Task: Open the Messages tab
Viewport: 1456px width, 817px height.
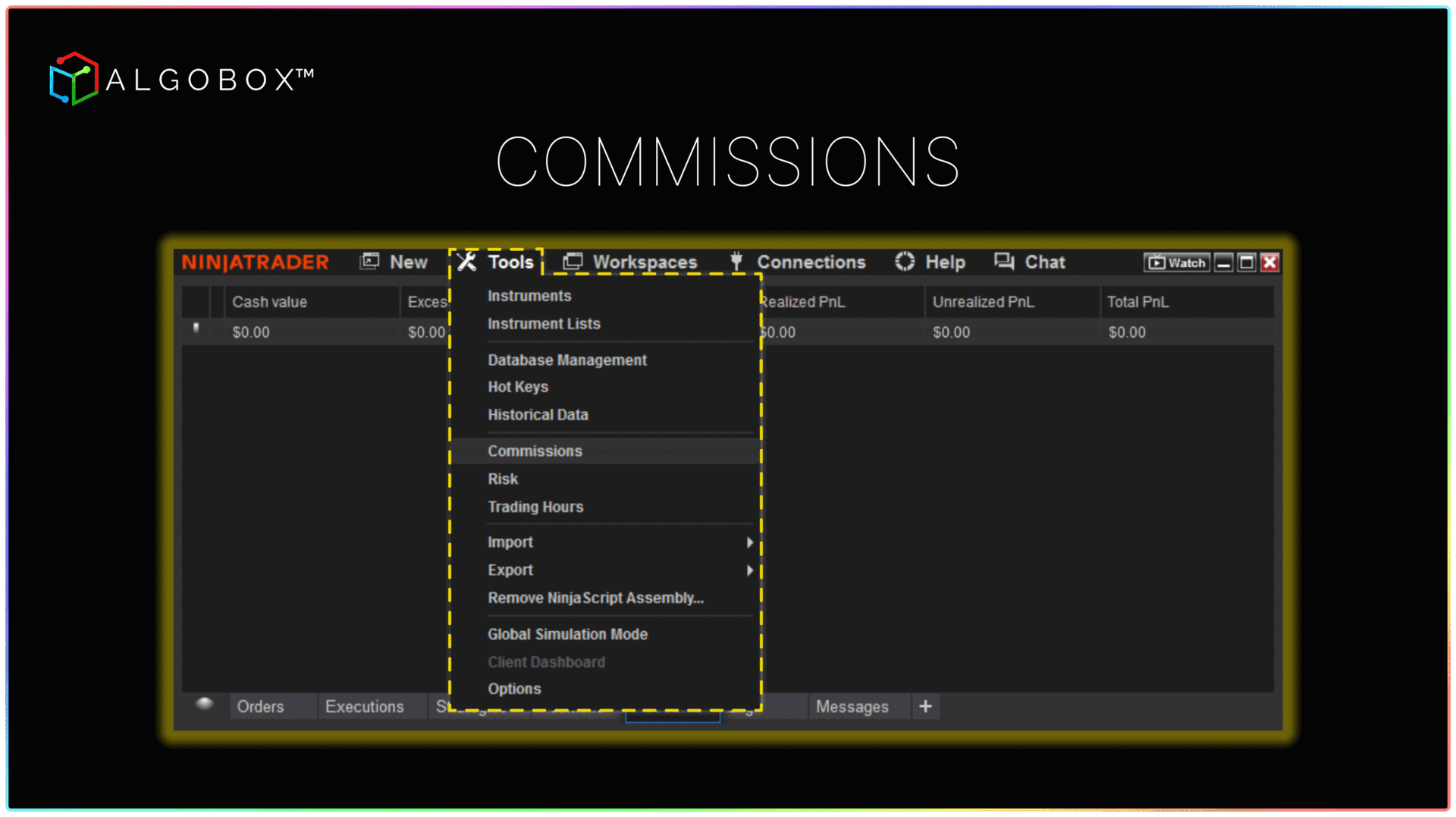Action: (x=852, y=706)
